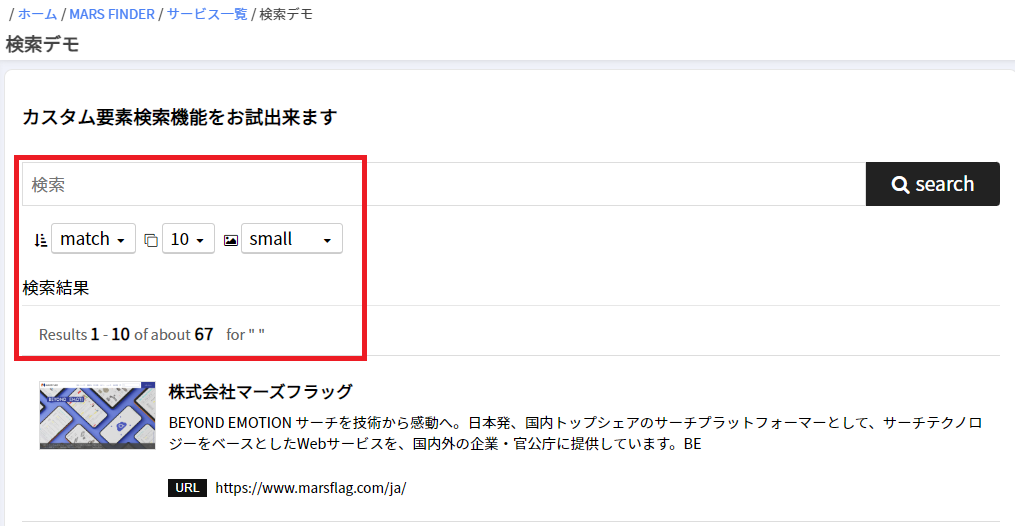Click the 検索結果 heading text
The image size is (1015, 526).
click(x=56, y=287)
